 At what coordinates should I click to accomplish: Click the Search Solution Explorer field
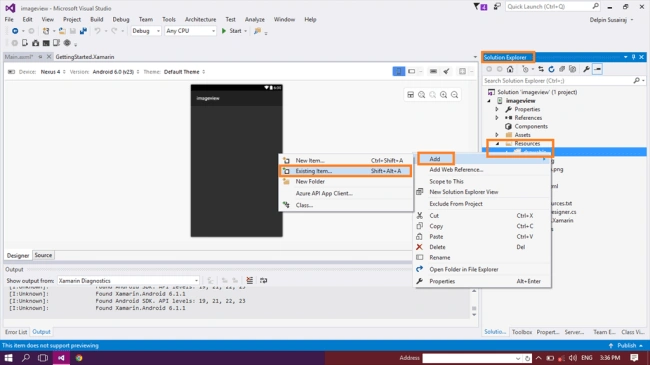click(558, 80)
